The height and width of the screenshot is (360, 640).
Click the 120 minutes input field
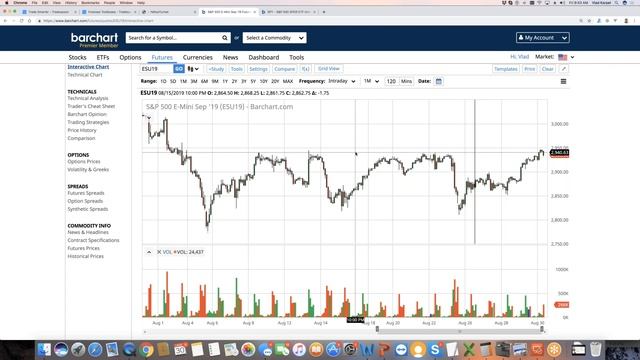click(391, 81)
